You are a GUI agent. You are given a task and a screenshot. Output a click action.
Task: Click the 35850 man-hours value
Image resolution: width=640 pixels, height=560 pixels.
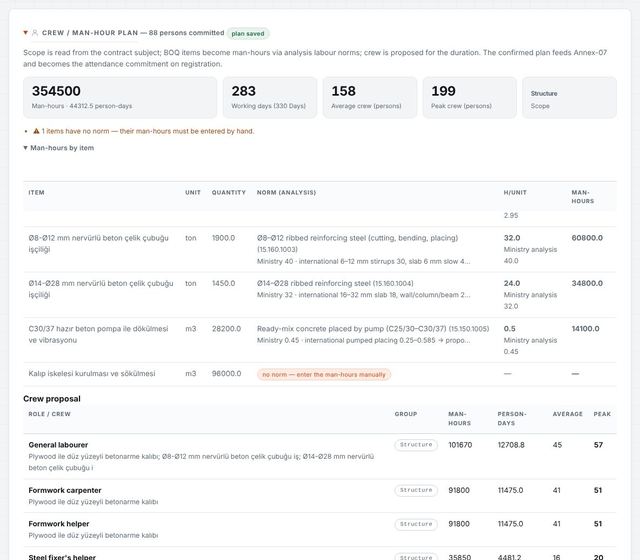coord(459,557)
